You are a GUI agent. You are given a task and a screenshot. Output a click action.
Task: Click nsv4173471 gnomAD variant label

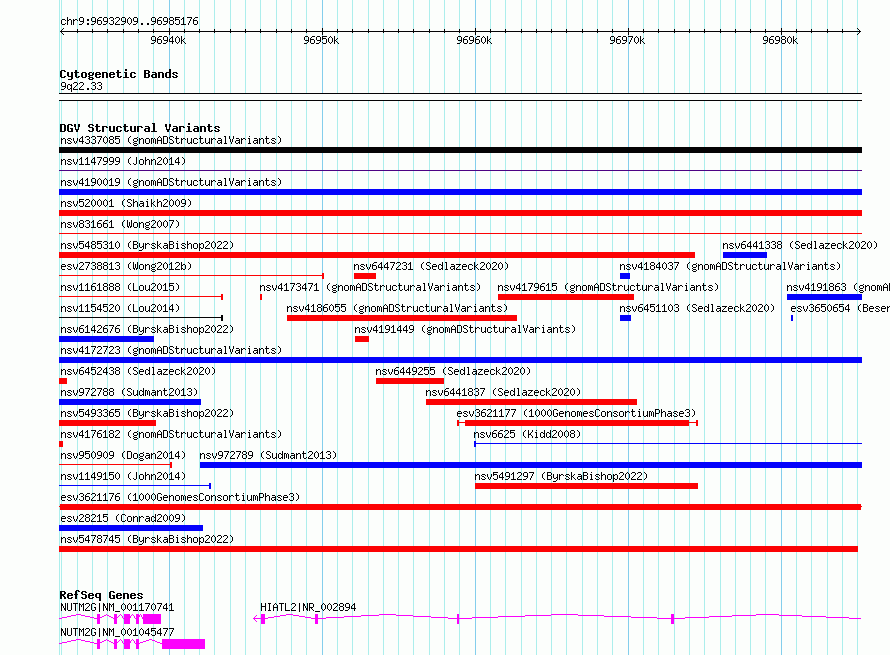(x=370, y=287)
